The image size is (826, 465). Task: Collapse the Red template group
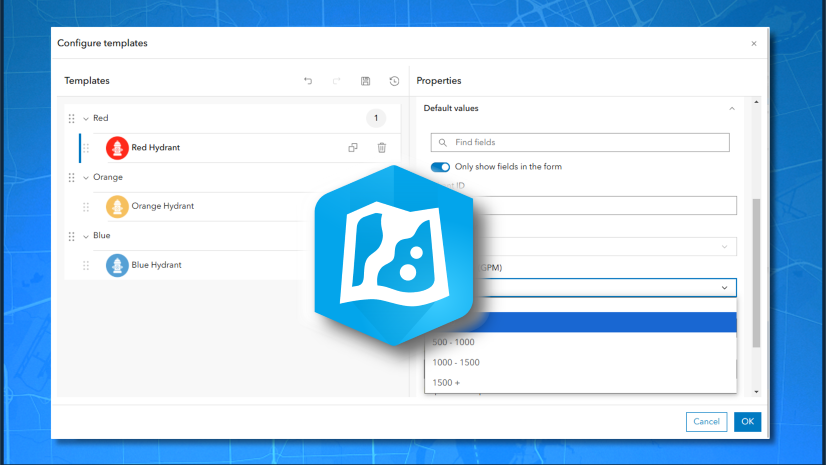pyautogui.click(x=86, y=118)
